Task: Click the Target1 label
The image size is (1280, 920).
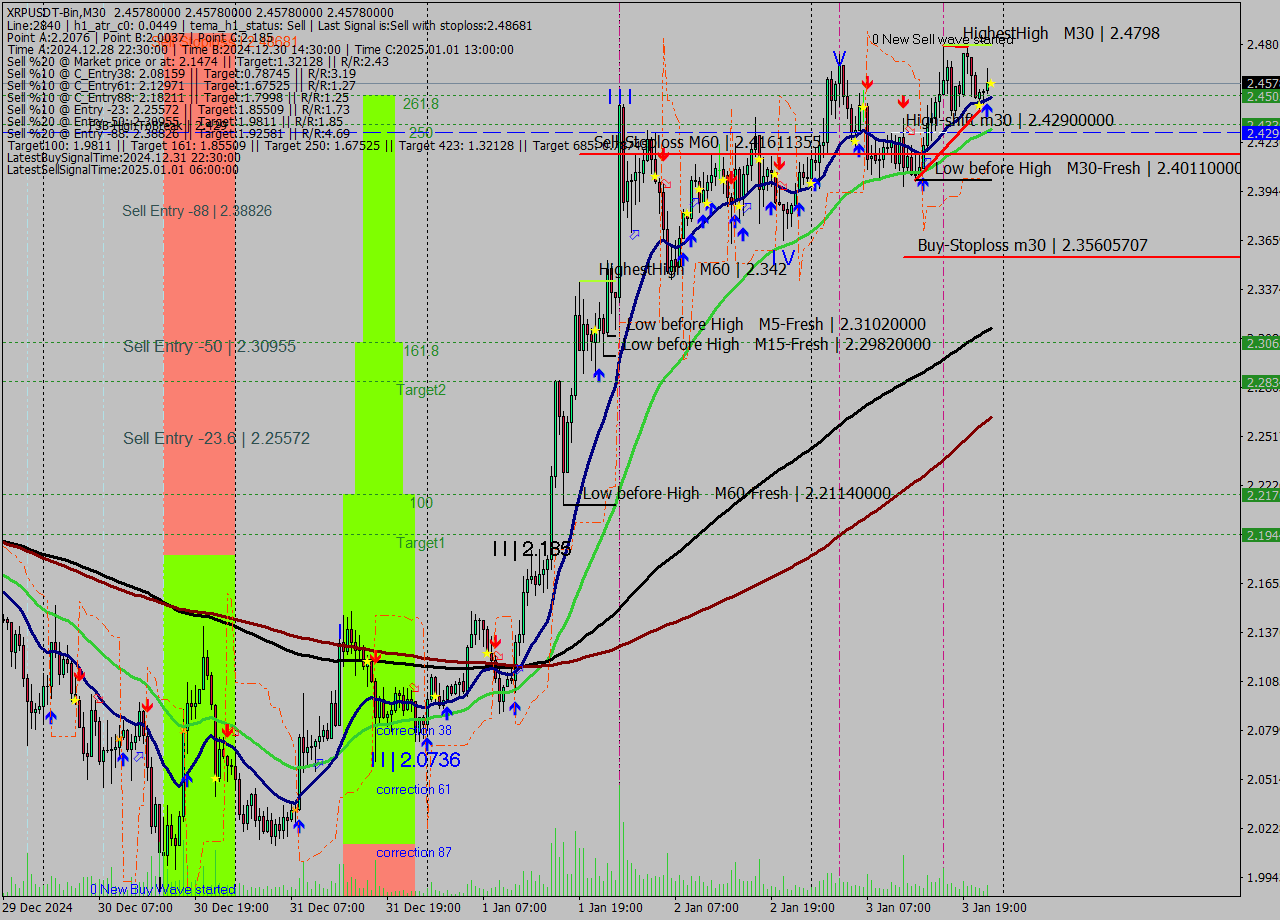Action: [x=421, y=543]
